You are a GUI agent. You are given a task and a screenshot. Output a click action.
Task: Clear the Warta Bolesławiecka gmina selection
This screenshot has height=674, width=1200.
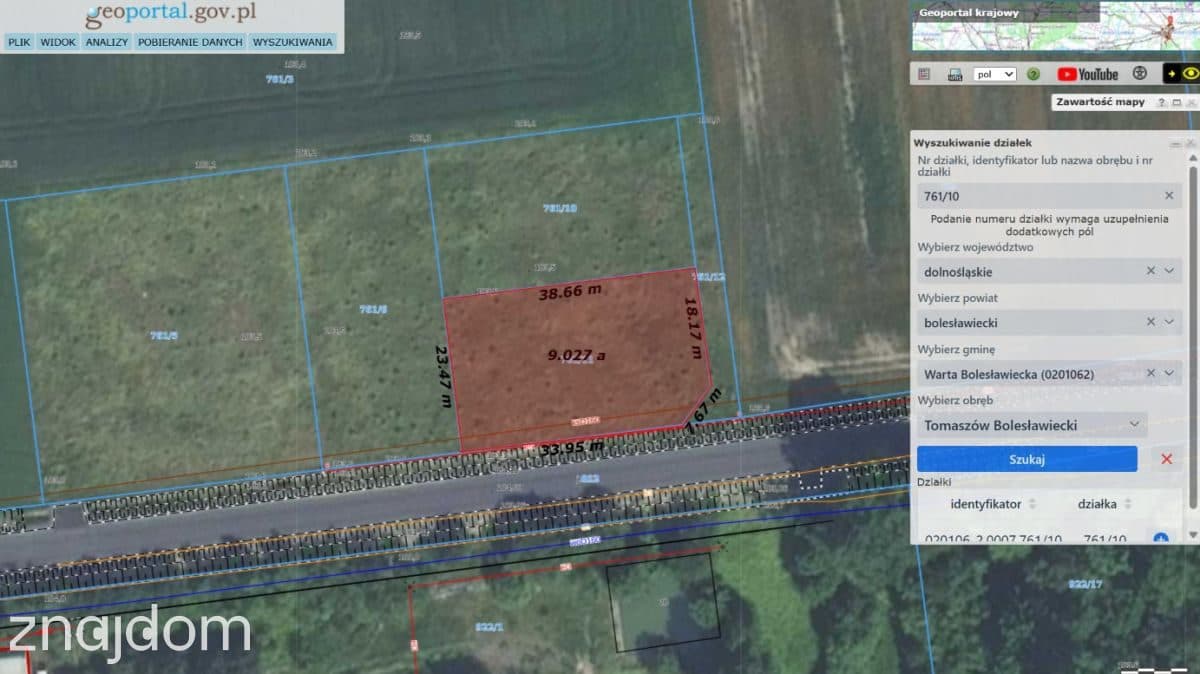pyautogui.click(x=1150, y=374)
